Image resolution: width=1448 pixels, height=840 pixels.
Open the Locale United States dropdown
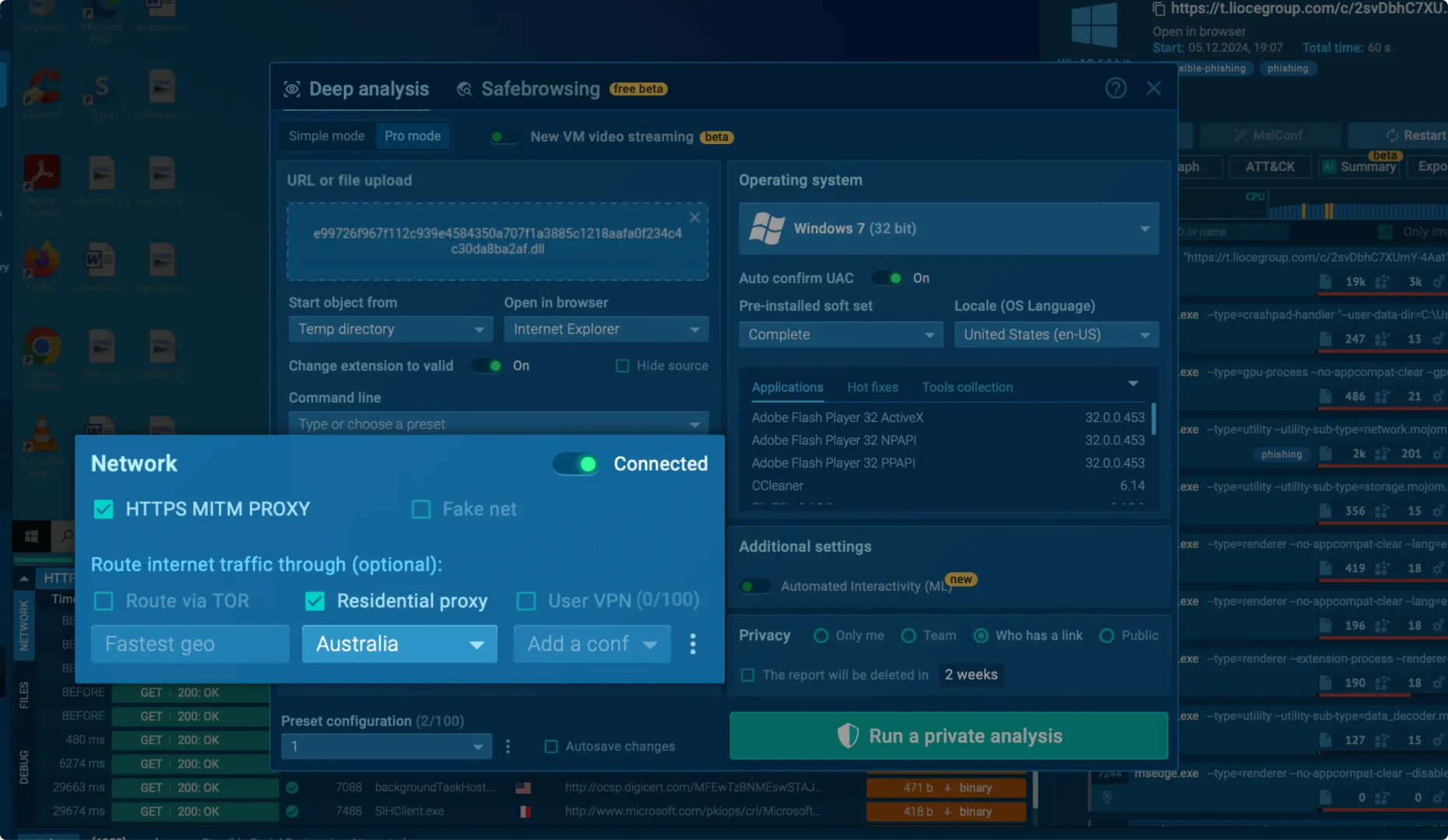click(1056, 335)
